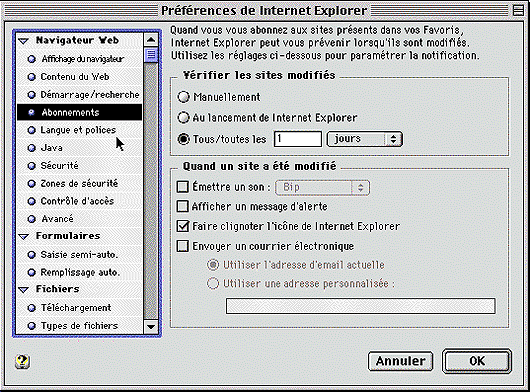Open the jours interval dropdown

[x=364, y=139]
